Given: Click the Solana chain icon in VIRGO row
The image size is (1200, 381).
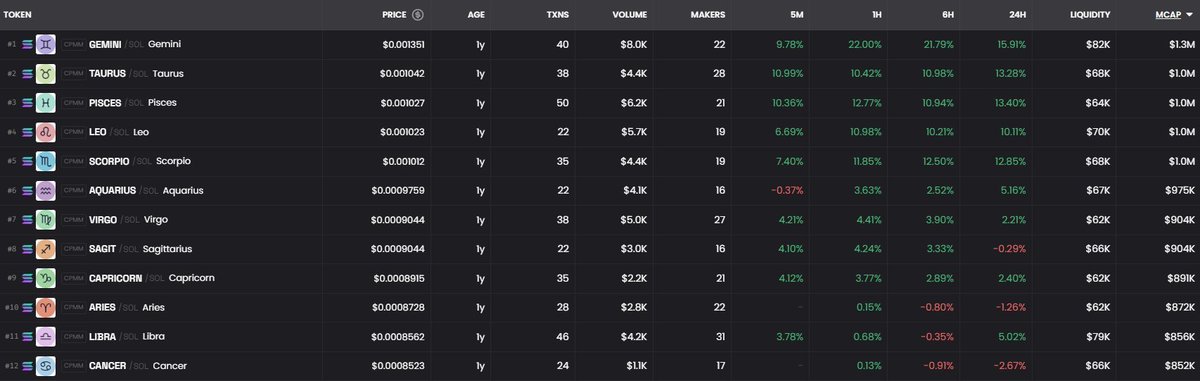Looking at the screenshot, I should point(27,219).
